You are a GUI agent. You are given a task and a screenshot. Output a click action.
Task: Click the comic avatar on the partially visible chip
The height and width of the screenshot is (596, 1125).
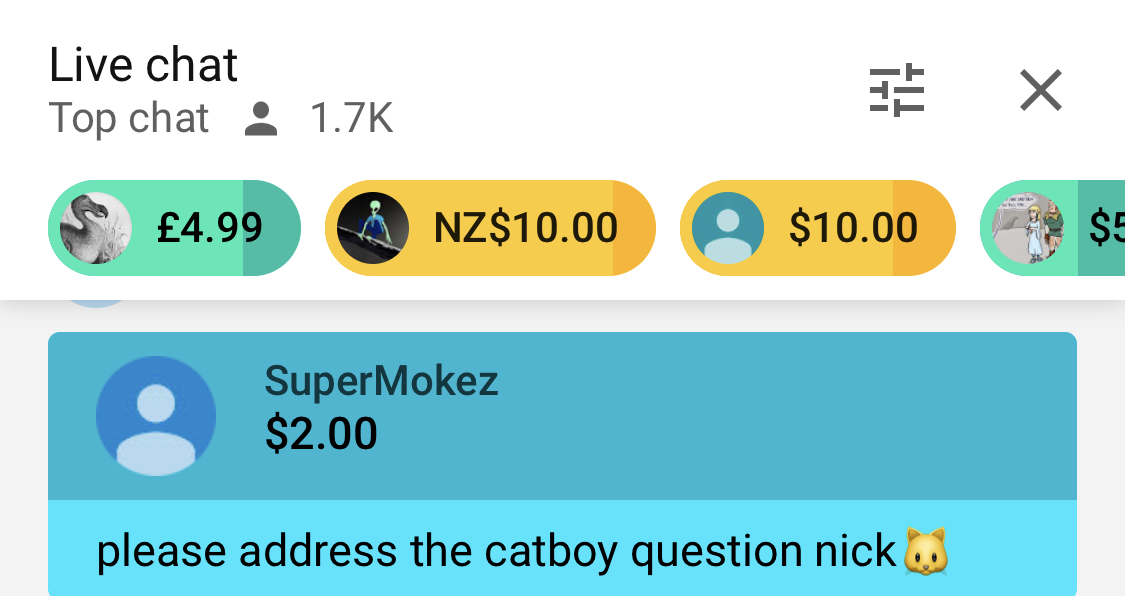[1027, 228]
